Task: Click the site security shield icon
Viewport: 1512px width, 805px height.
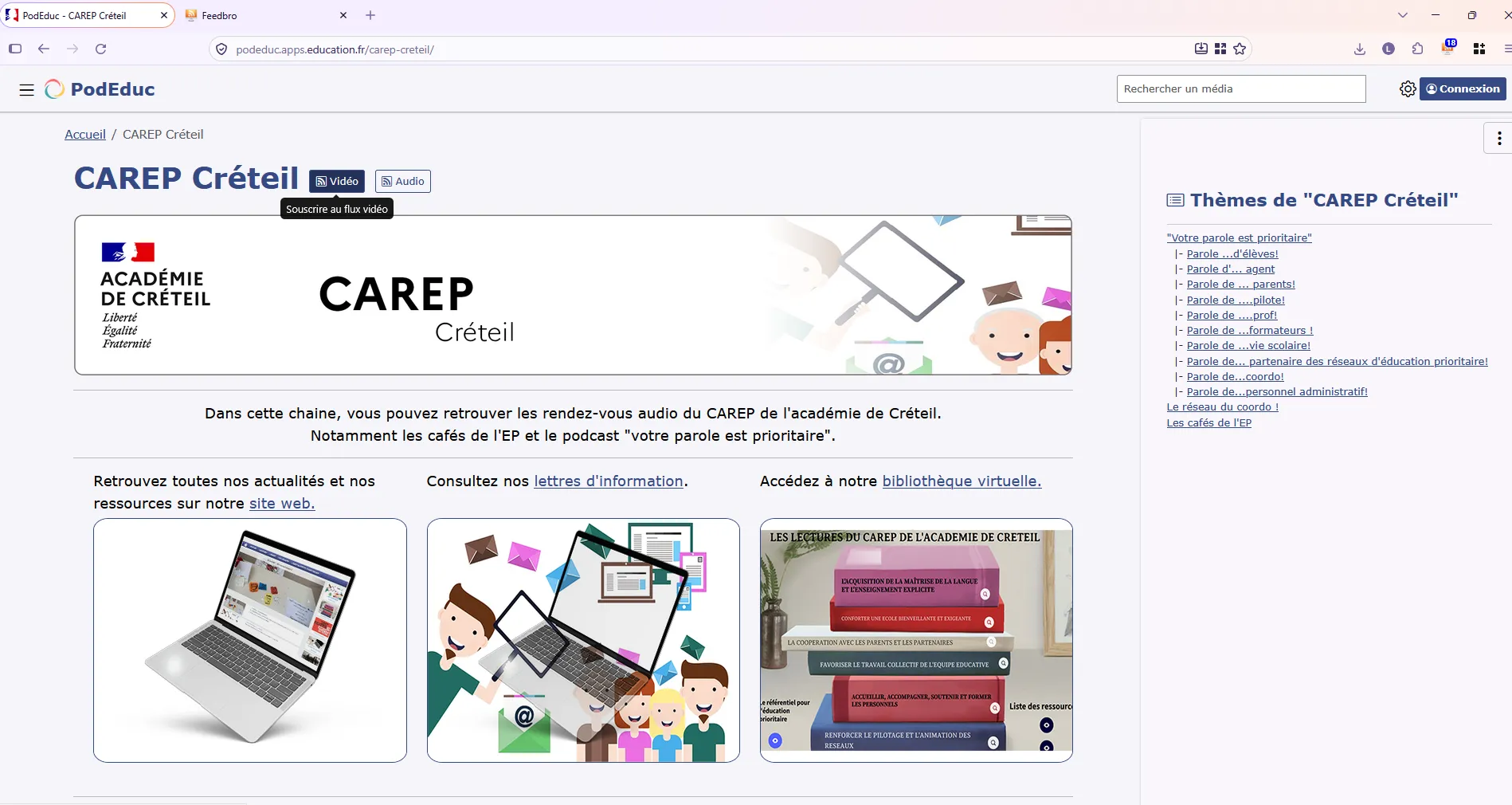Action: point(222,49)
